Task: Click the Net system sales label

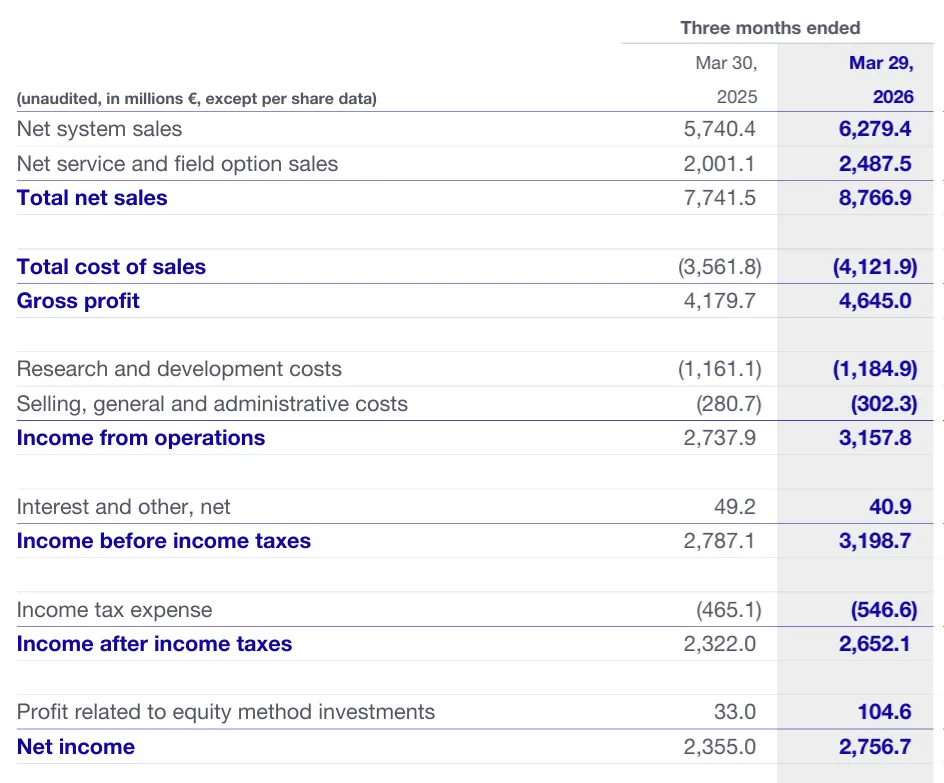Action: [x=99, y=129]
